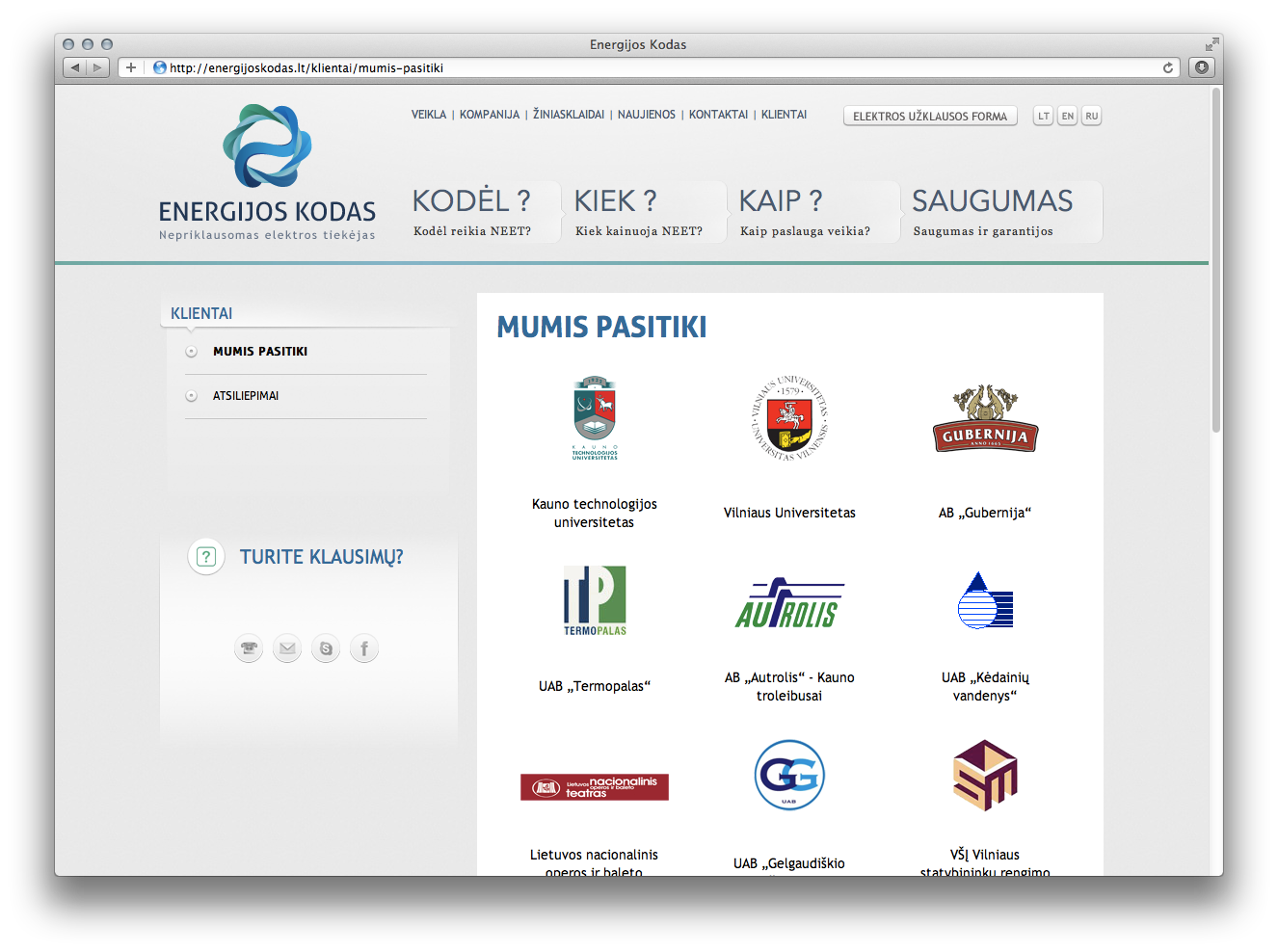Switch language to RU
Viewport: 1278px width, 952px height.
[1091, 116]
